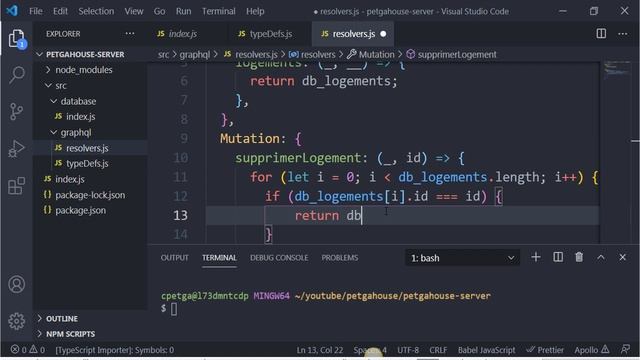Open the Help menu
Viewport: 640px width, 360px height.
coord(255,11)
